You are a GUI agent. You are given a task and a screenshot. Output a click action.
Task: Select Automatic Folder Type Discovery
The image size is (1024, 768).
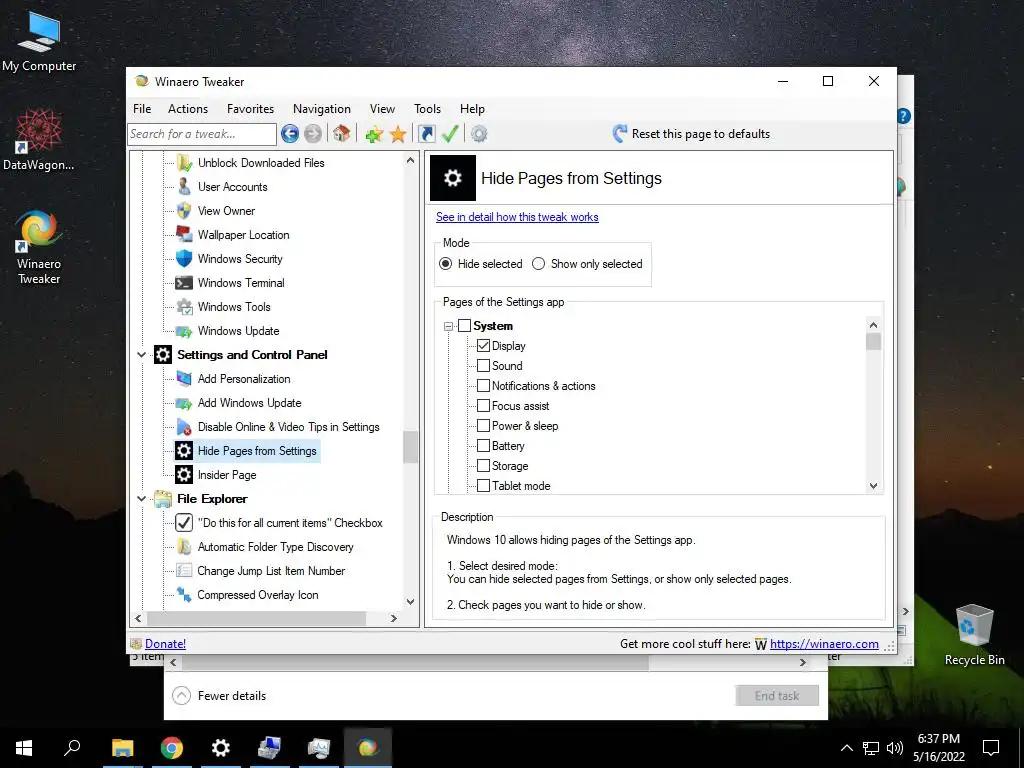[x=276, y=547]
